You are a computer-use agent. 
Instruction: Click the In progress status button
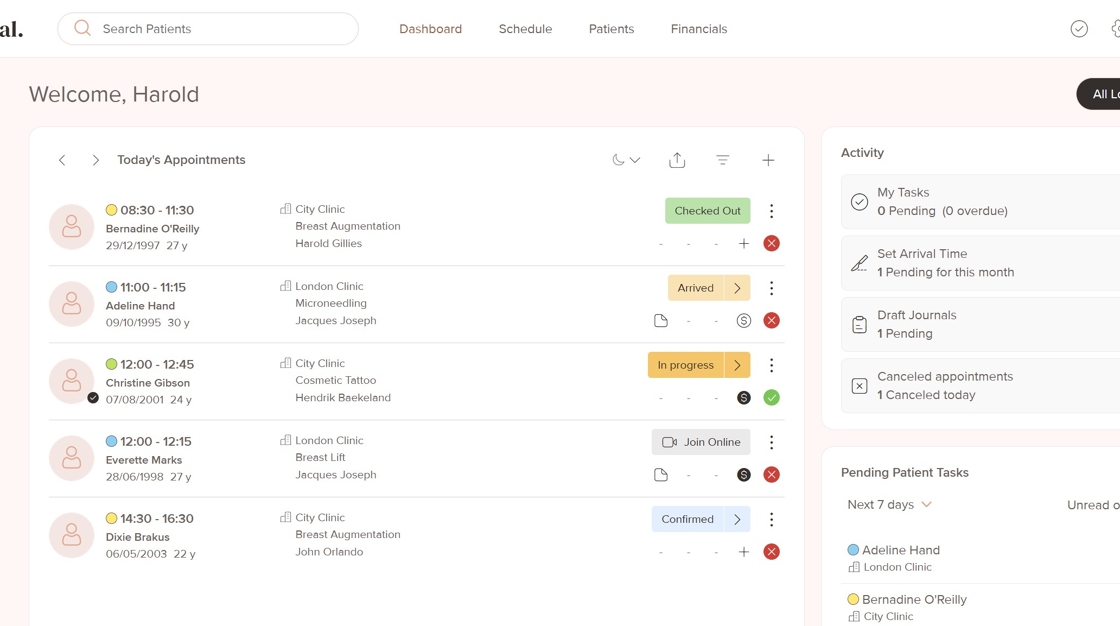685,365
